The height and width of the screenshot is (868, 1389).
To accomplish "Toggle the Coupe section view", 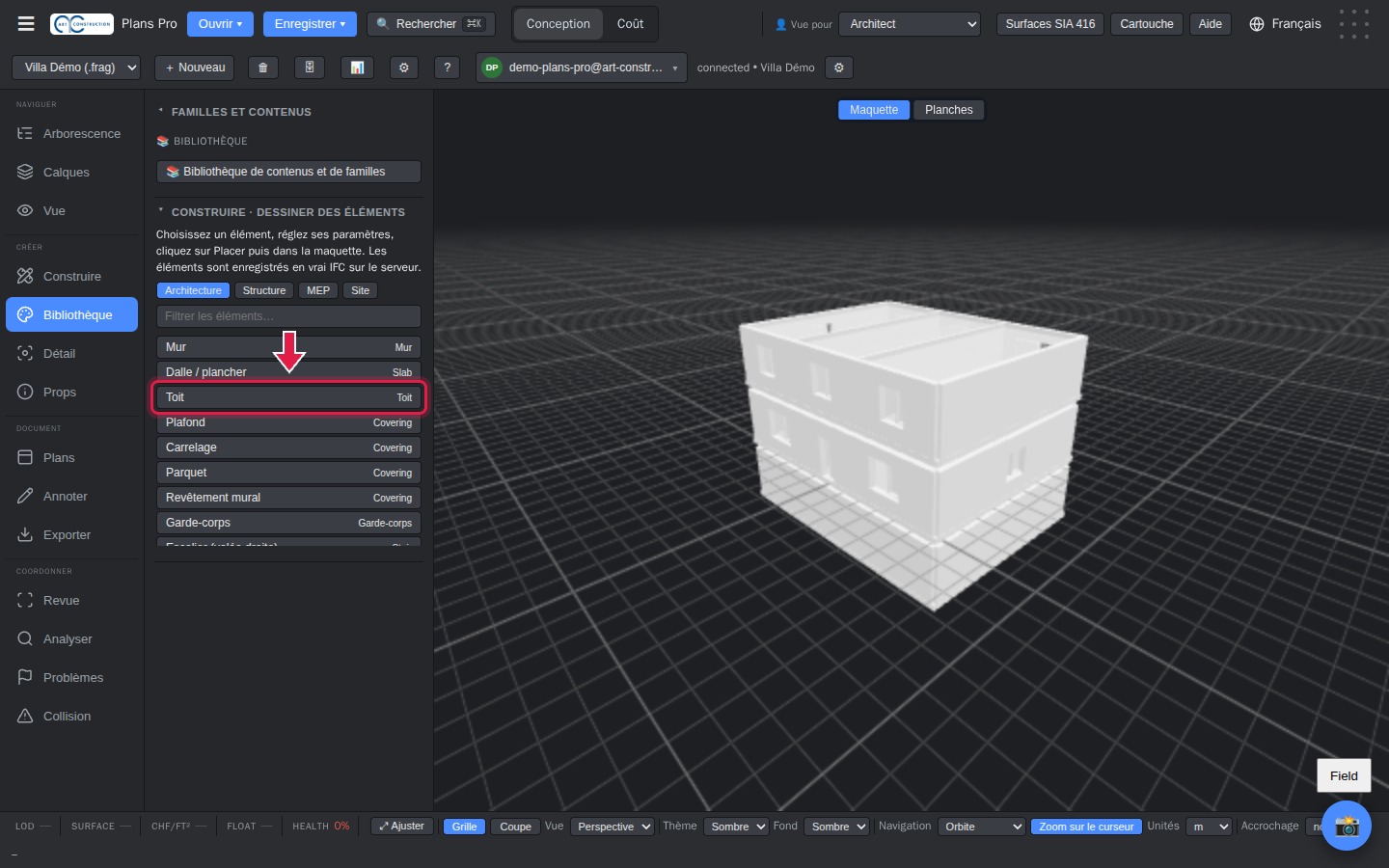I will tap(515, 827).
